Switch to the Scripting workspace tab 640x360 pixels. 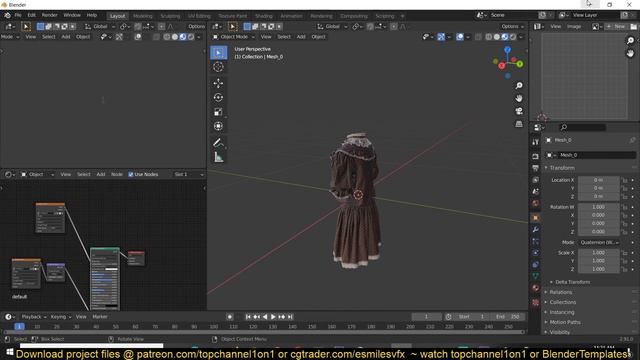pos(384,16)
